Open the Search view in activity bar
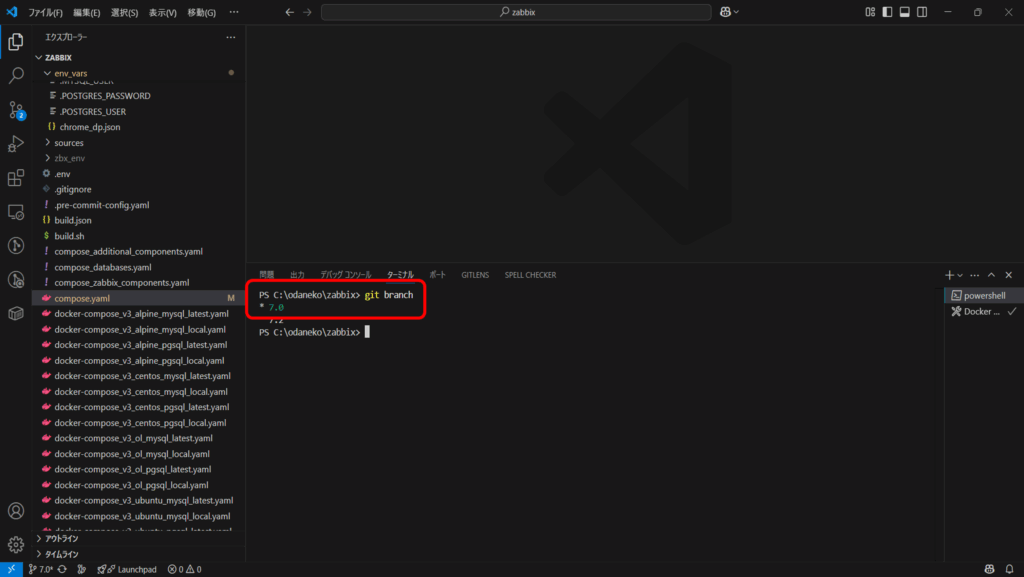The height and width of the screenshot is (577, 1024). point(16,75)
